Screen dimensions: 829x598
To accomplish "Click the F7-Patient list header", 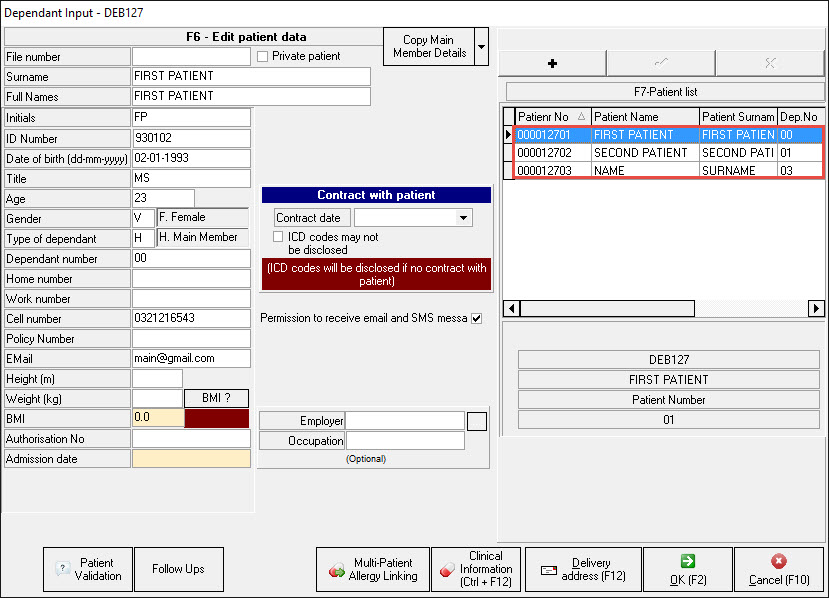I will 665,92.
